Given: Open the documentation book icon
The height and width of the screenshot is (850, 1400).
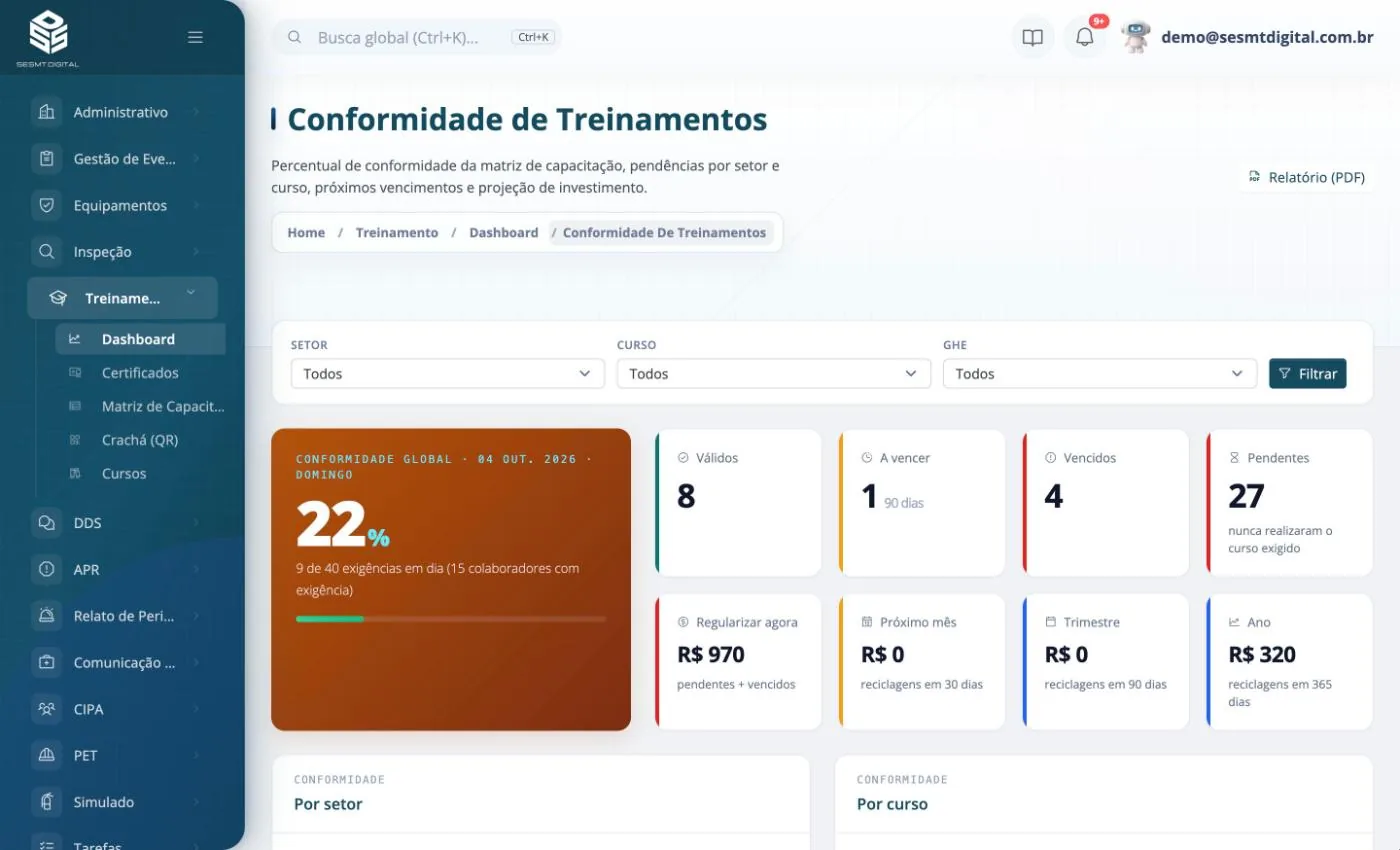Looking at the screenshot, I should (x=1033, y=38).
